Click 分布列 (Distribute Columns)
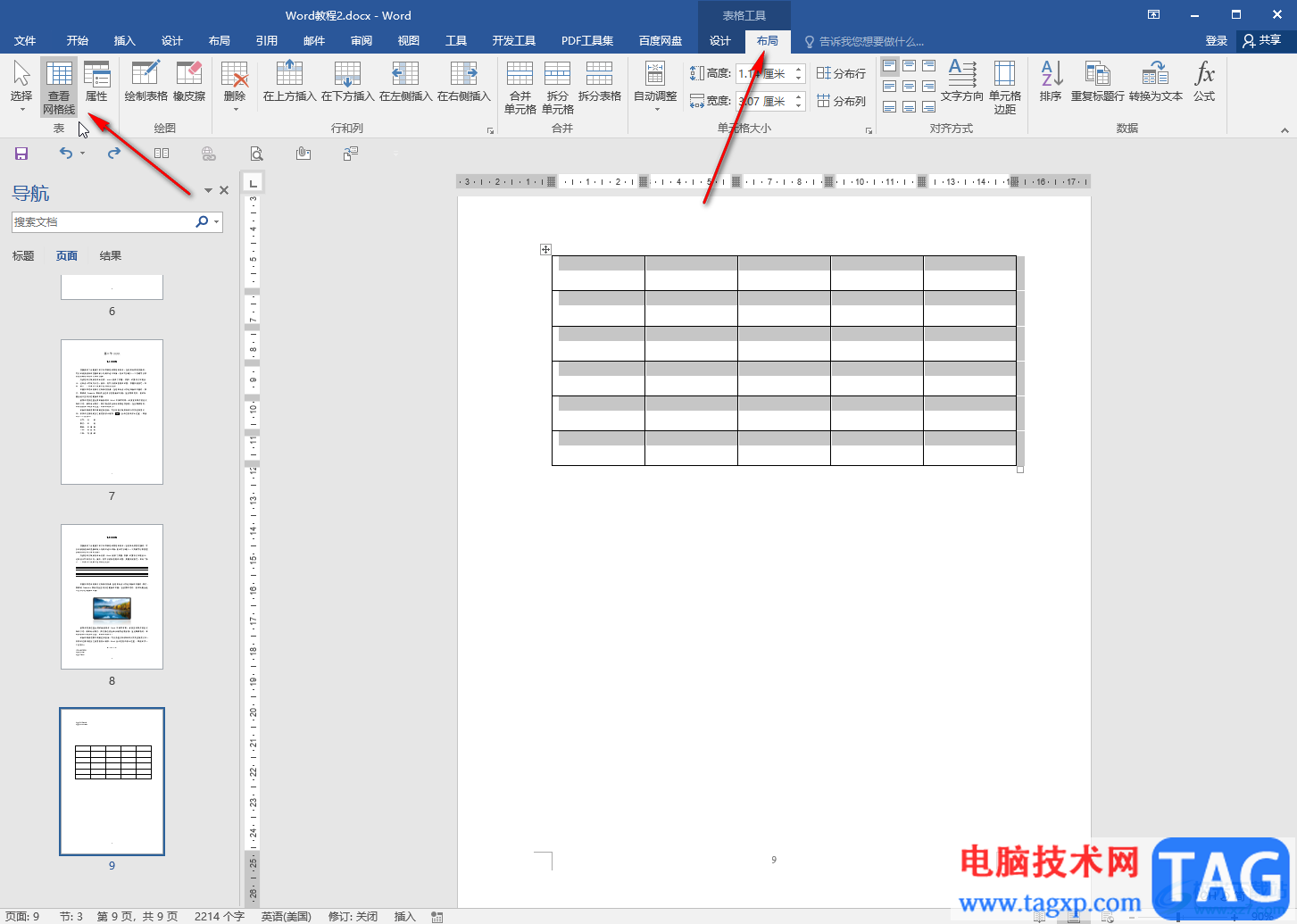The width and height of the screenshot is (1297, 924). (841, 101)
